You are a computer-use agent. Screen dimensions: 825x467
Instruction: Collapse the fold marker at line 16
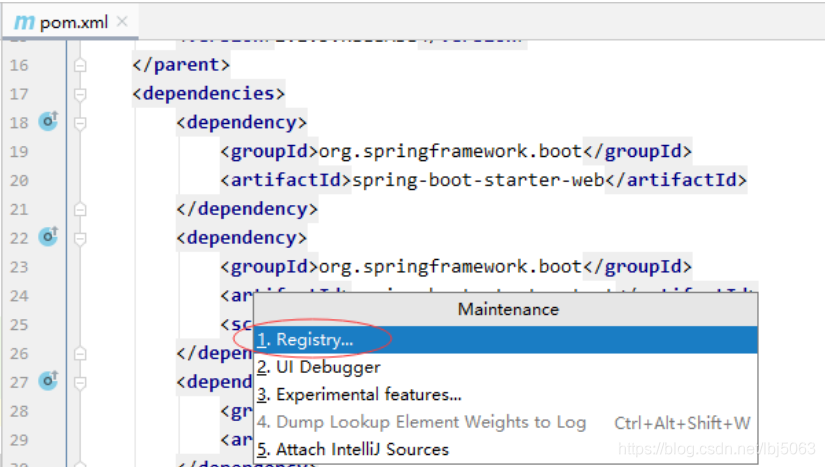(x=80, y=65)
